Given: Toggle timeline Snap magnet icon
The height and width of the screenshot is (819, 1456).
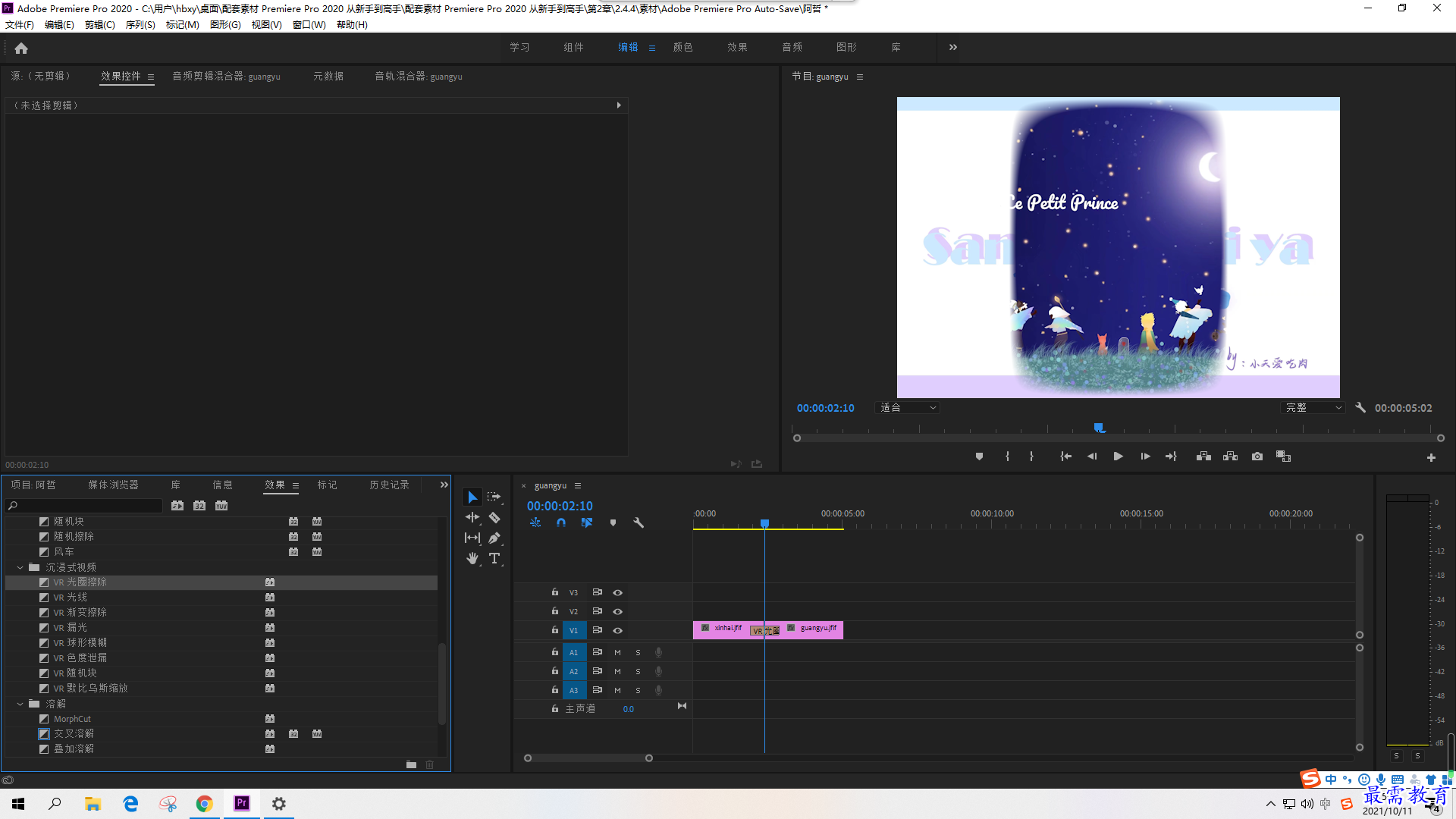Looking at the screenshot, I should 561,522.
